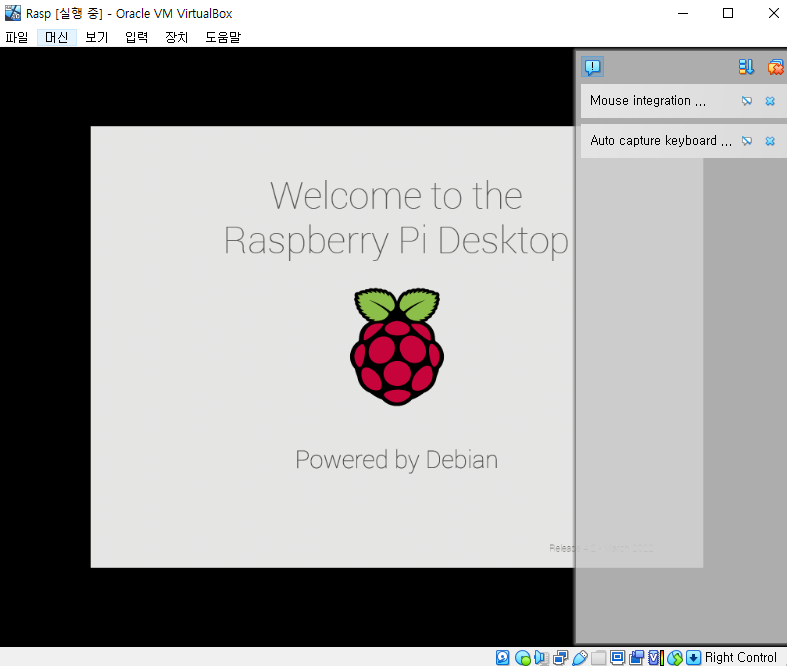
Task: Open the 입력 menu
Action: tap(137, 37)
